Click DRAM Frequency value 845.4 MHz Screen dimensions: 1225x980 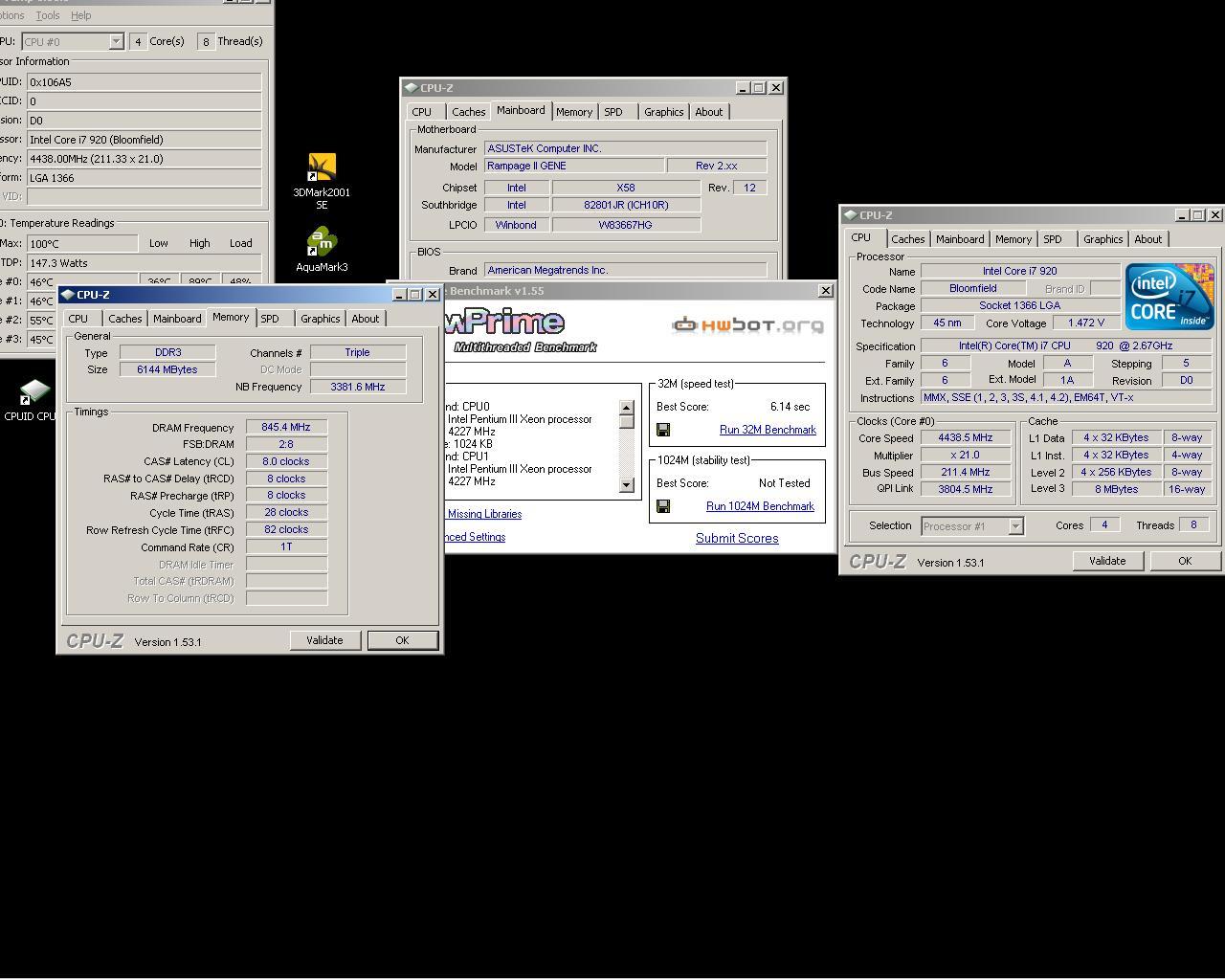pos(286,427)
